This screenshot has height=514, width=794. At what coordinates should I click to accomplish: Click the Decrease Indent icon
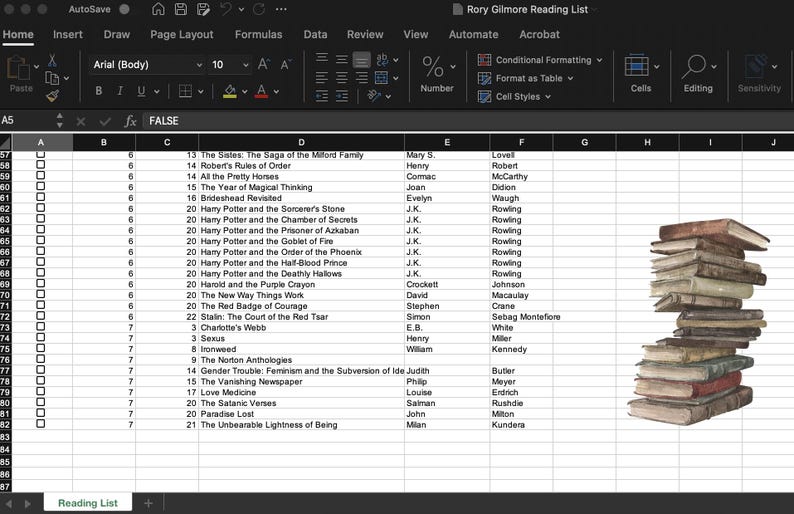(322, 96)
